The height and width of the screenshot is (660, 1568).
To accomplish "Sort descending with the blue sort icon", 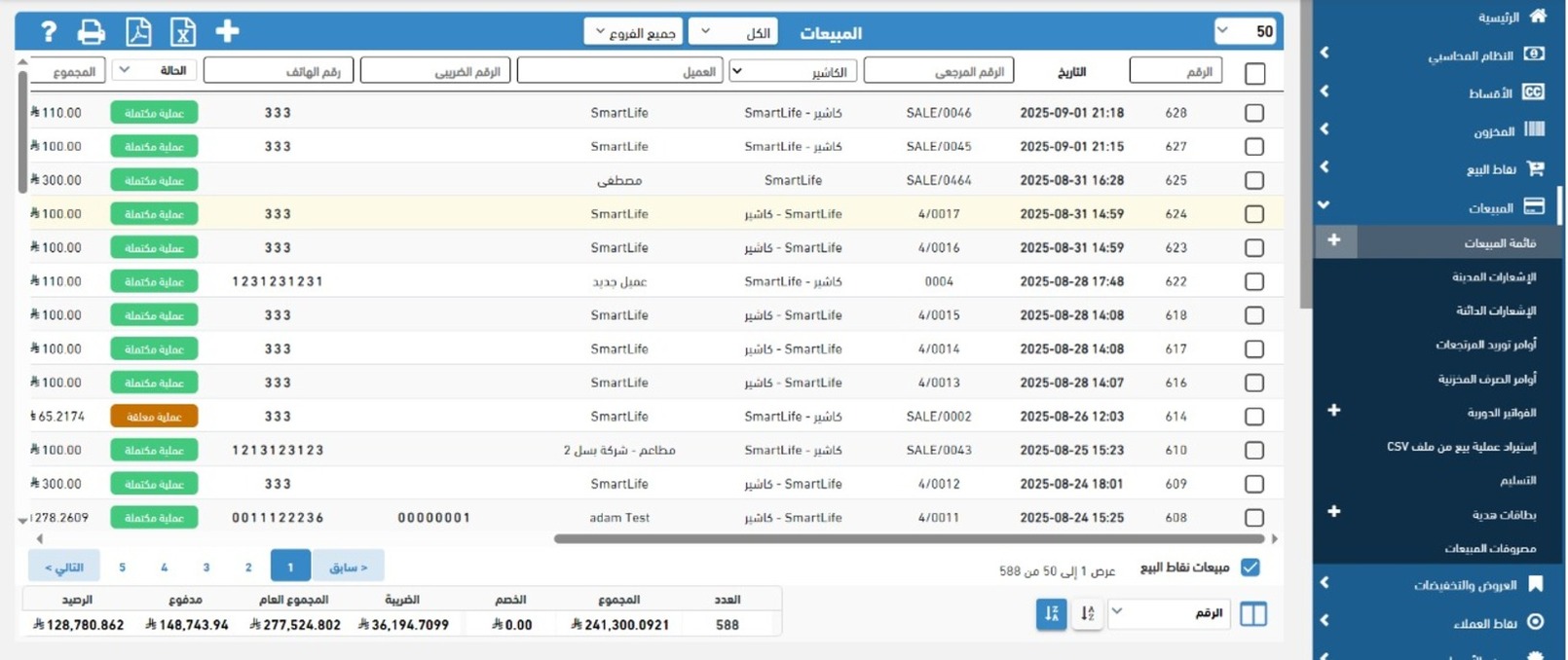I will coord(1051,613).
